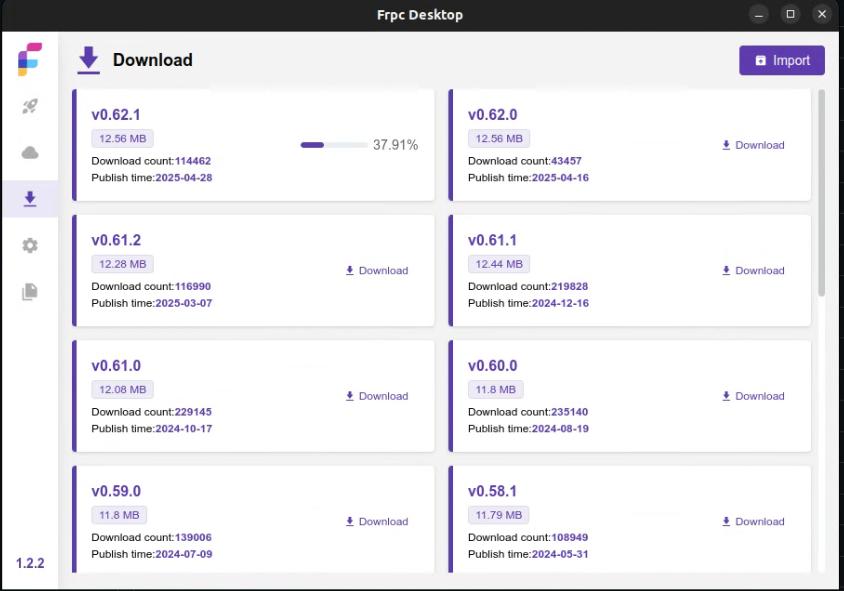
Task: Download version v0.58.1
Action: pos(753,522)
